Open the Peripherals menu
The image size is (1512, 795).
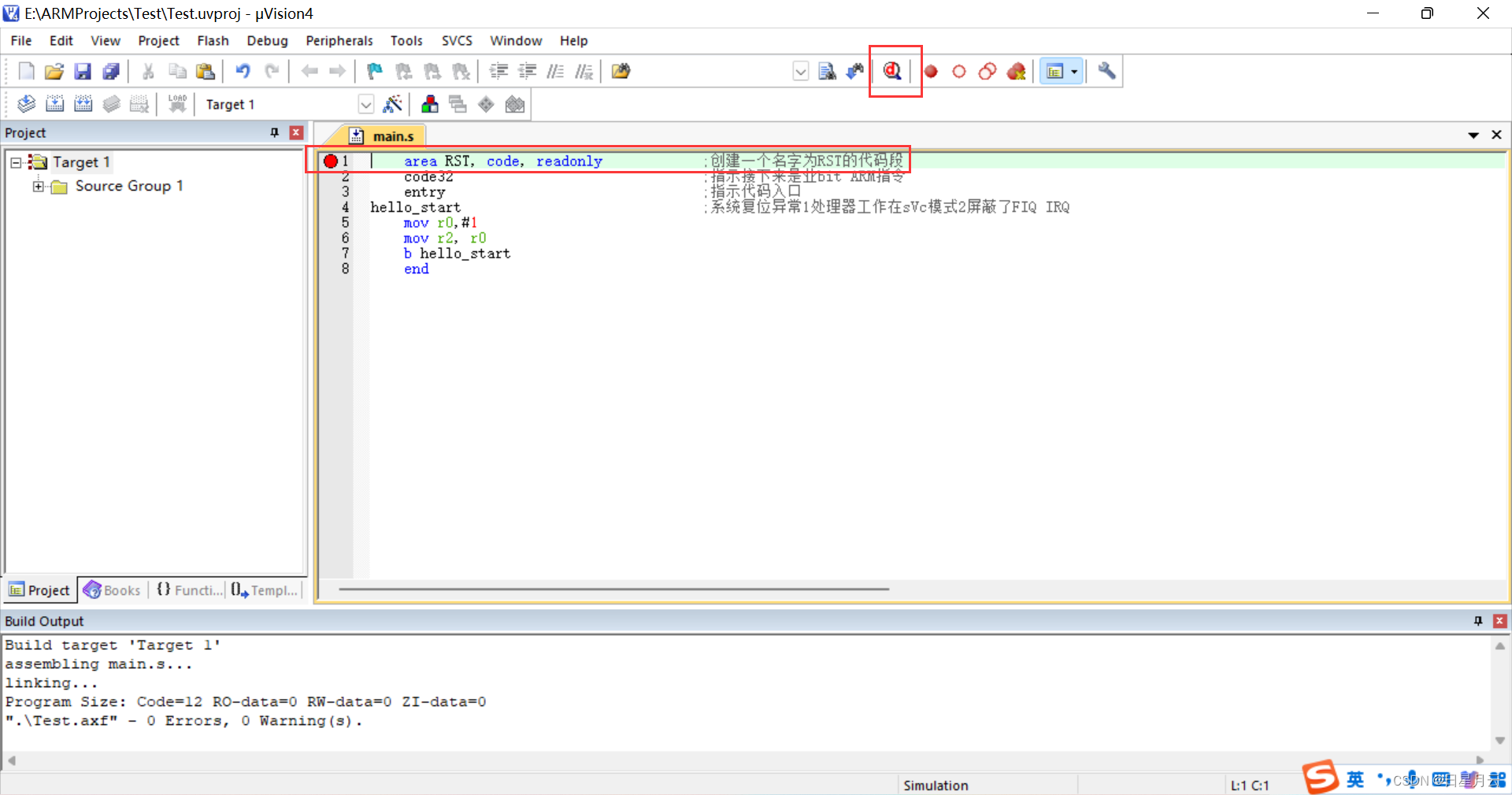(x=339, y=41)
